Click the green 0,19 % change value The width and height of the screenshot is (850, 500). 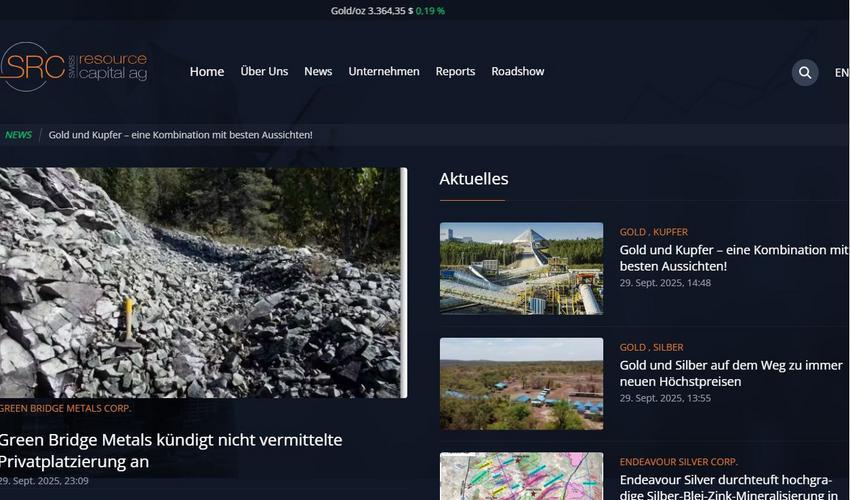430,11
